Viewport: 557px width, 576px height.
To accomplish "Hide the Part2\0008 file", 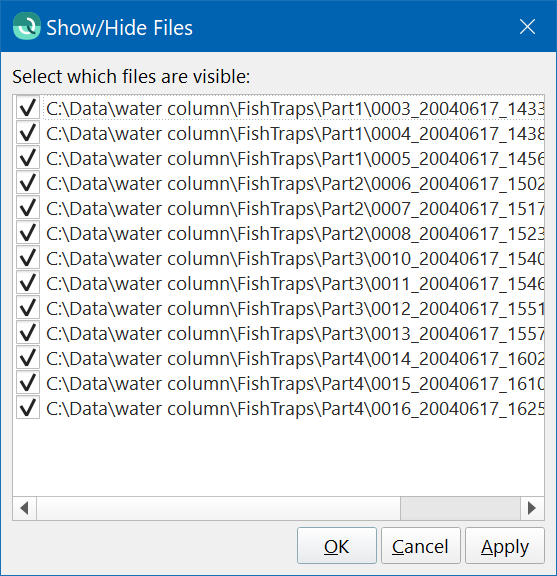I will click(28, 233).
